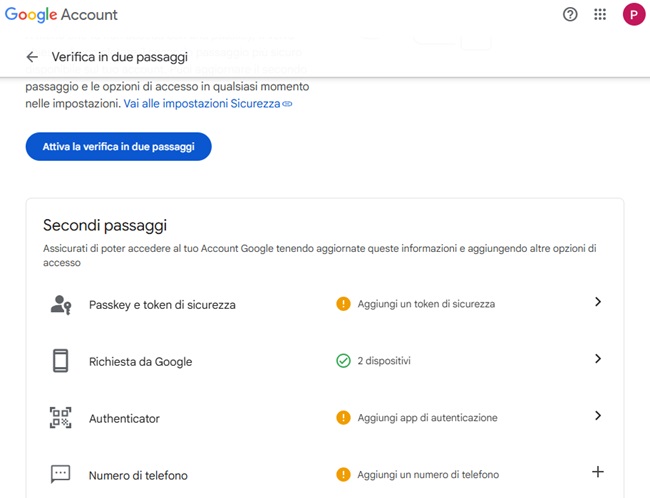This screenshot has width=650, height=498.
Task: Add a phone number with plus icon
Action: [x=598, y=472]
